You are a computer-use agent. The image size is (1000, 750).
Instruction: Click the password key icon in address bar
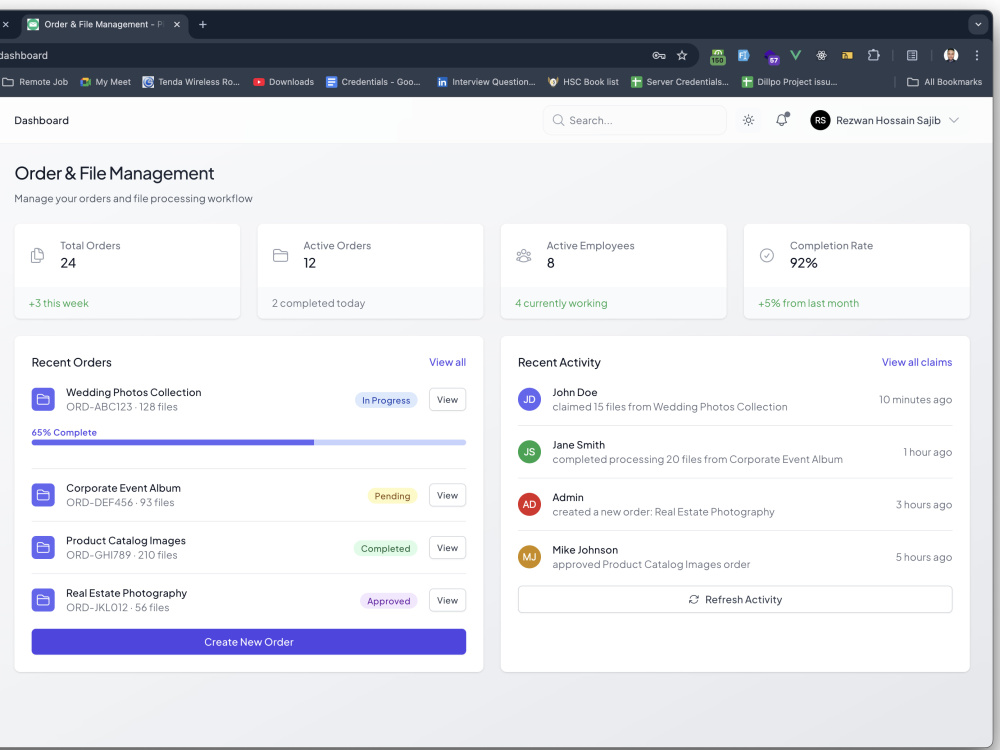click(x=659, y=55)
